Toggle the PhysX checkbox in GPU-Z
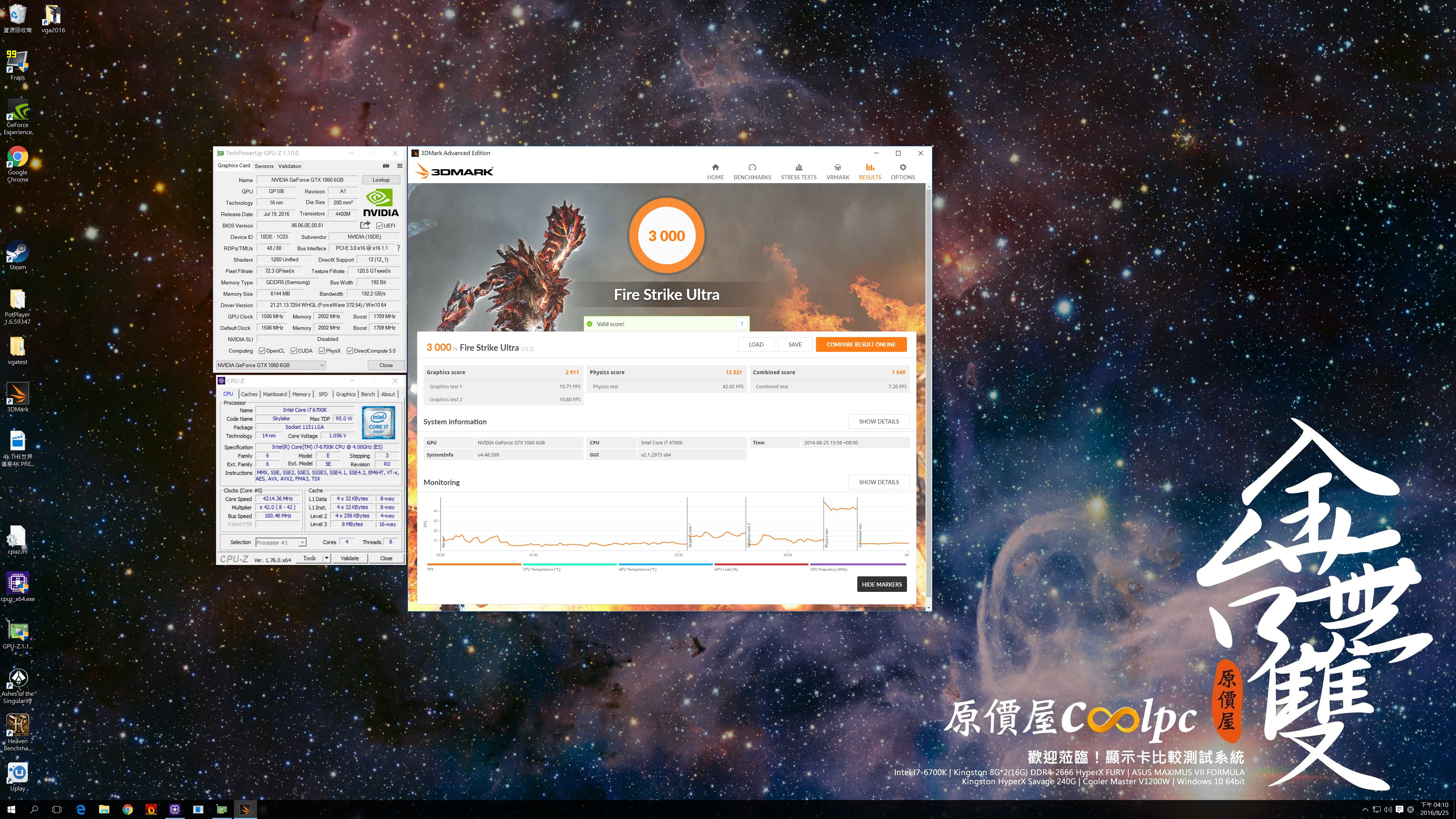This screenshot has width=1456, height=819. pos(322,350)
